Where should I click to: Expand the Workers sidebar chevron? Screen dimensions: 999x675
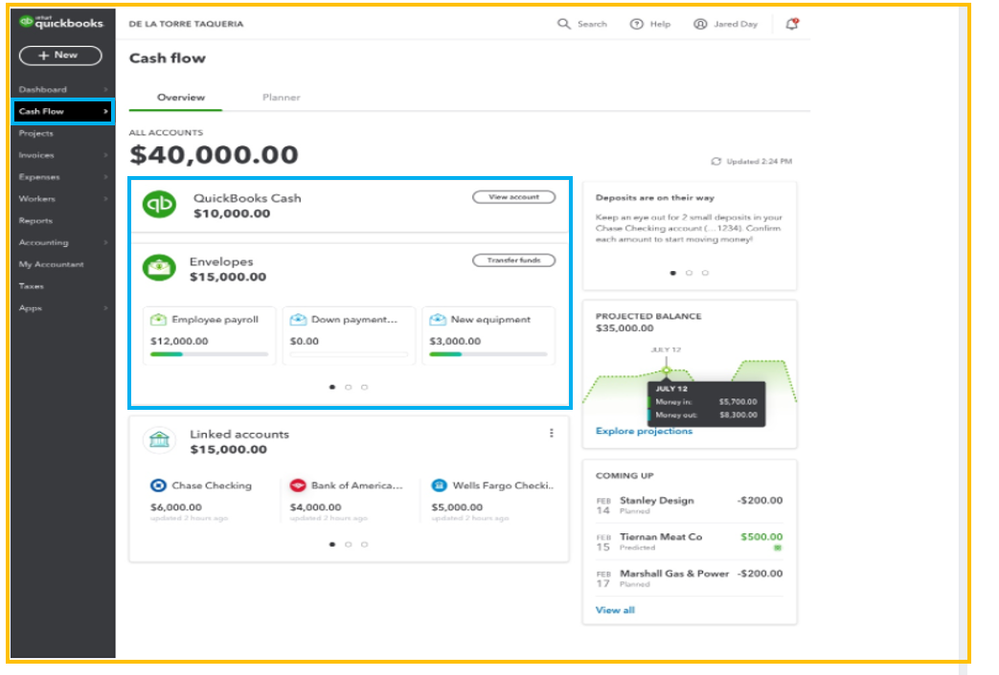pos(106,198)
